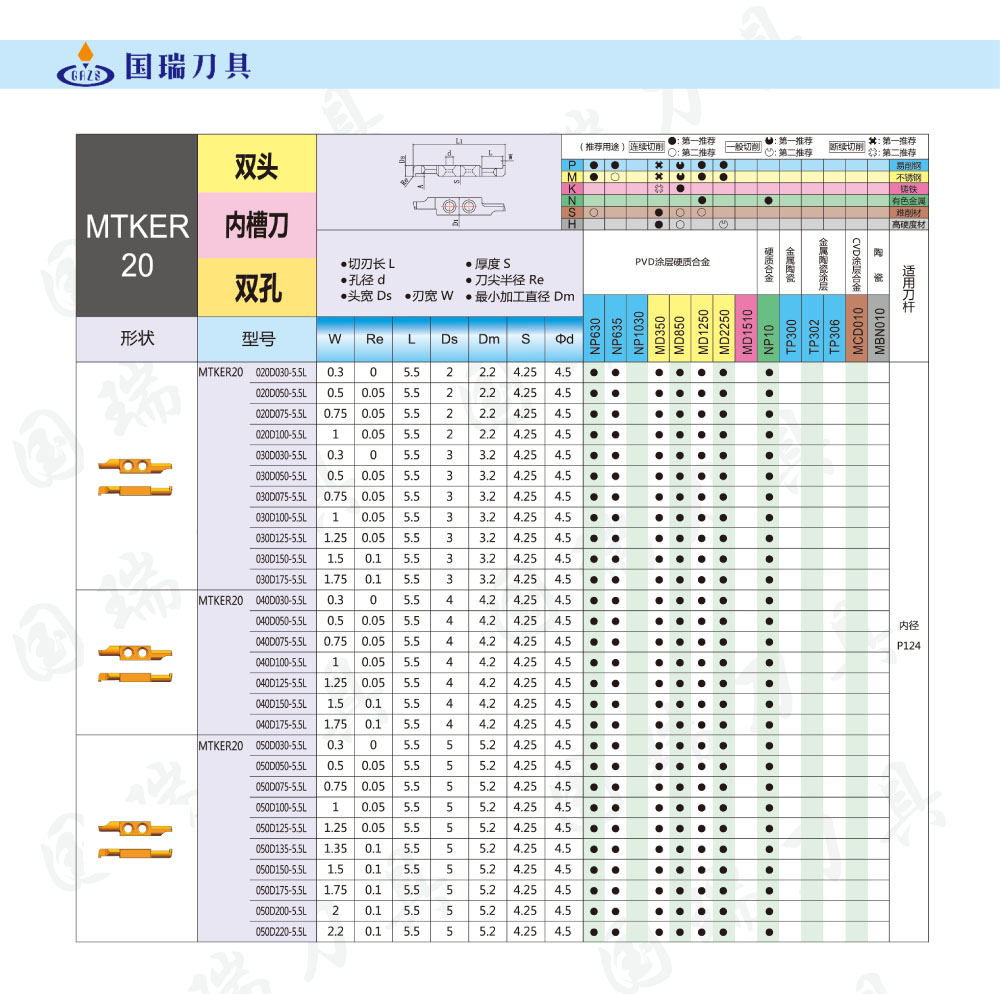Select the MTKER 20 series title block
This screenshot has width=1000, height=994.
(137, 226)
